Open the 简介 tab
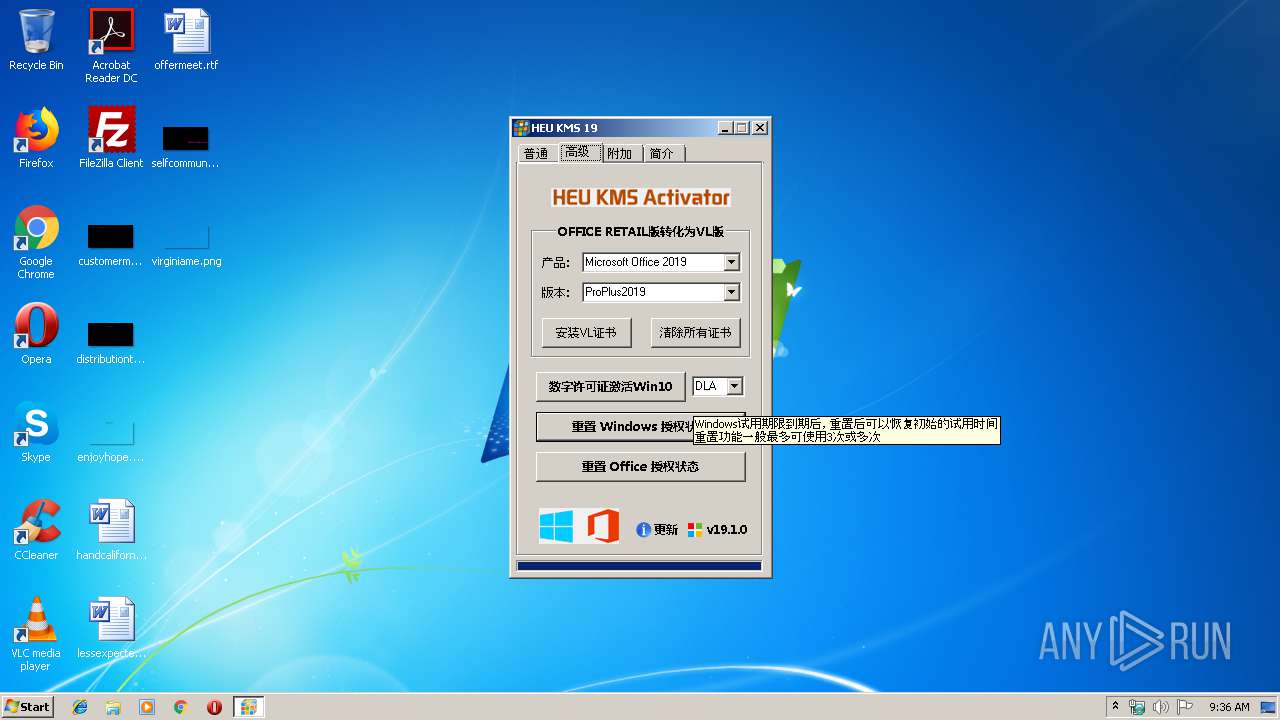 (662, 153)
